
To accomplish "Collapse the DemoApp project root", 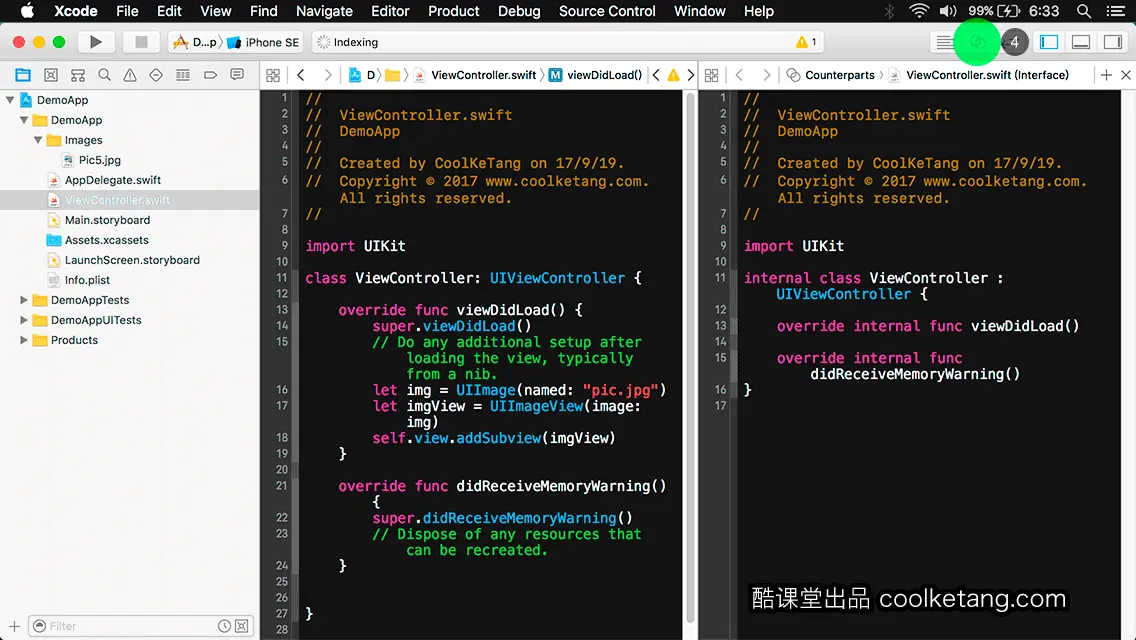I will pos(10,100).
